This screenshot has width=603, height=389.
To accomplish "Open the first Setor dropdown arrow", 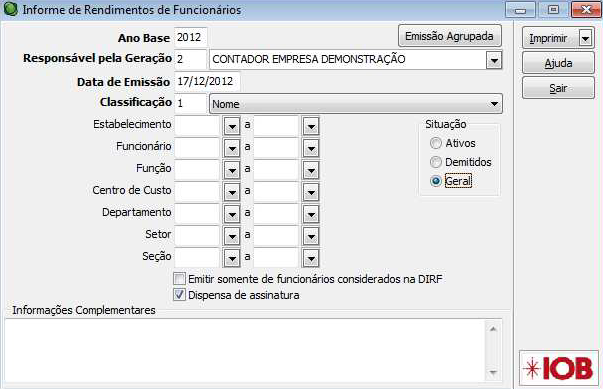I will click(232, 236).
